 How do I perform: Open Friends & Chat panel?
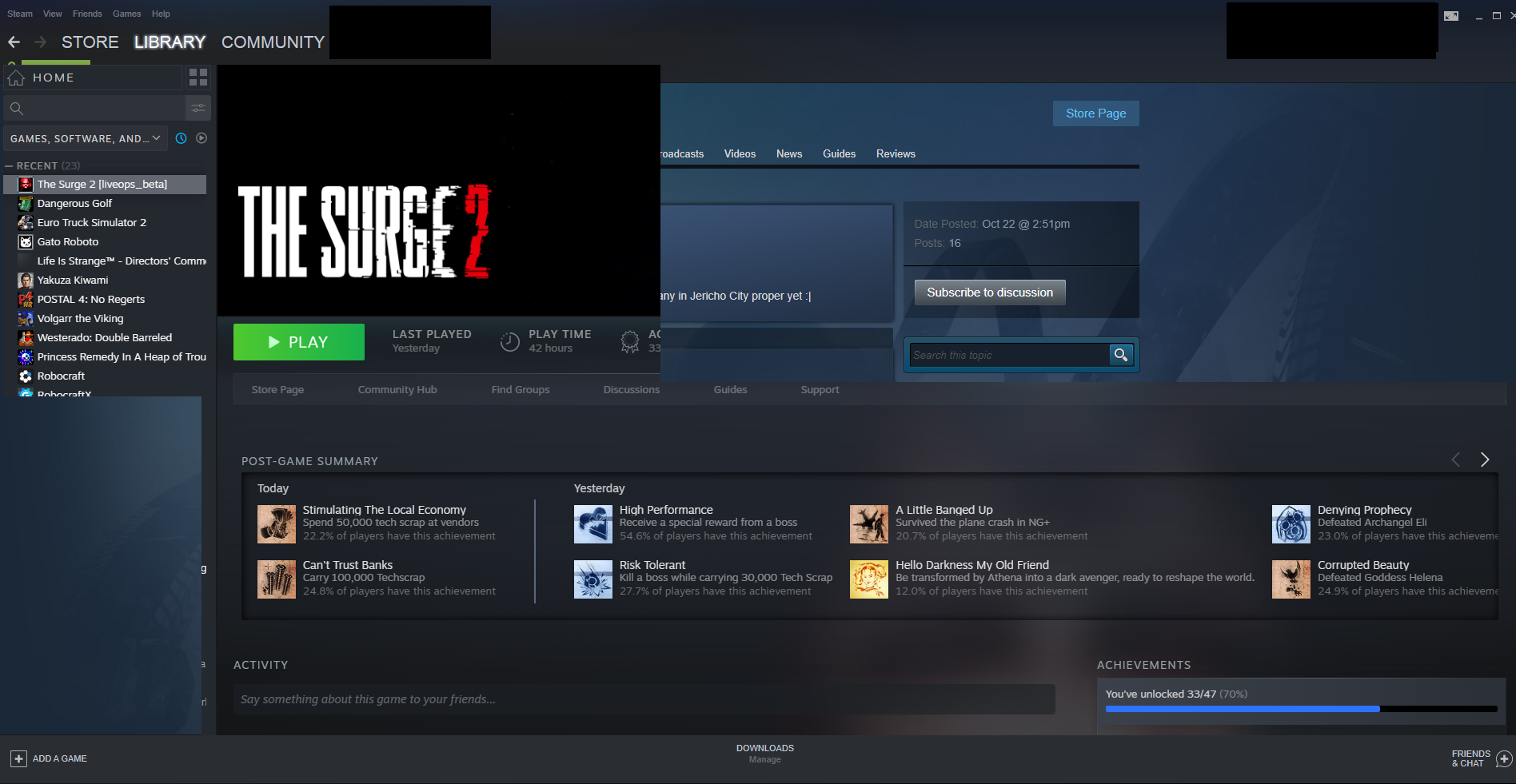[x=1482, y=758]
